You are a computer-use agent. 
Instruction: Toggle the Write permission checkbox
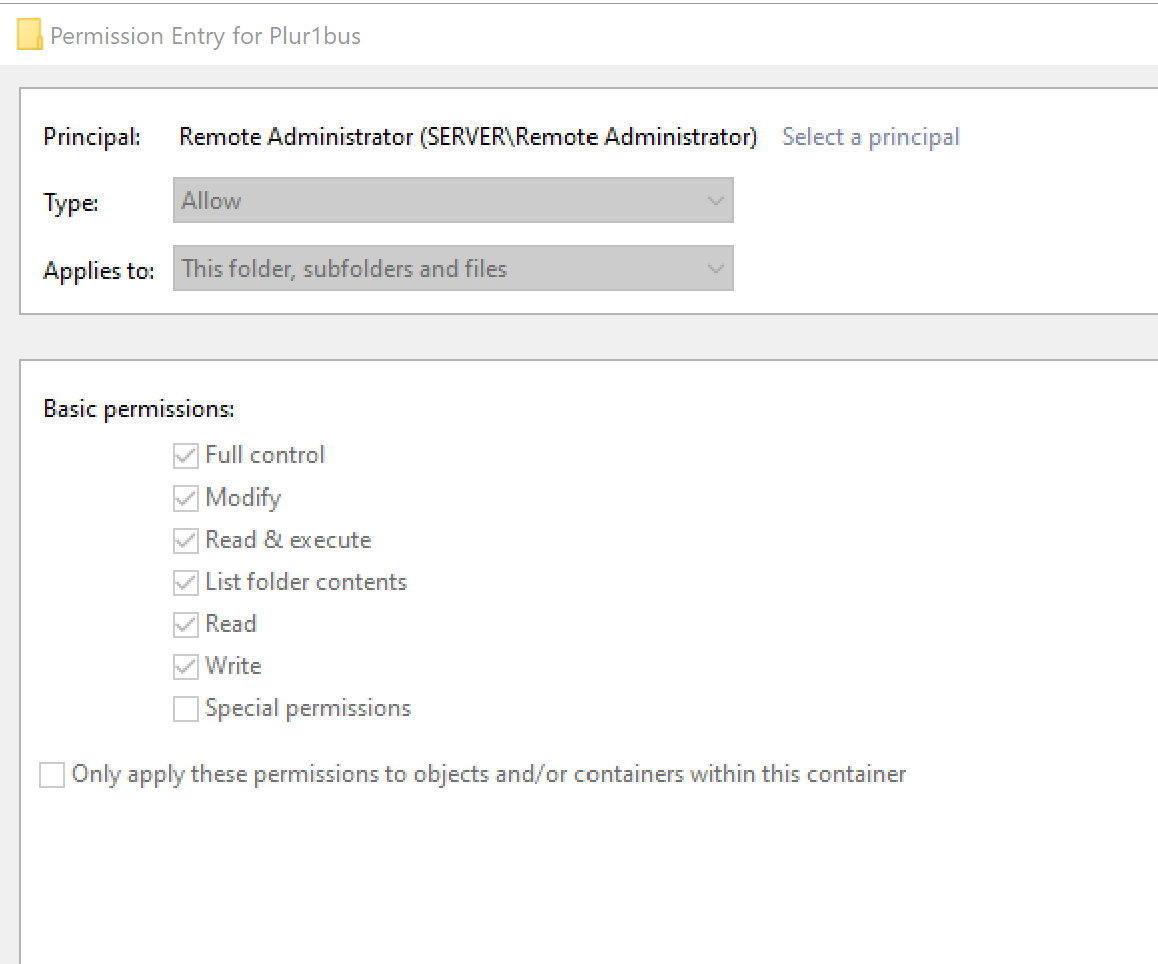185,666
